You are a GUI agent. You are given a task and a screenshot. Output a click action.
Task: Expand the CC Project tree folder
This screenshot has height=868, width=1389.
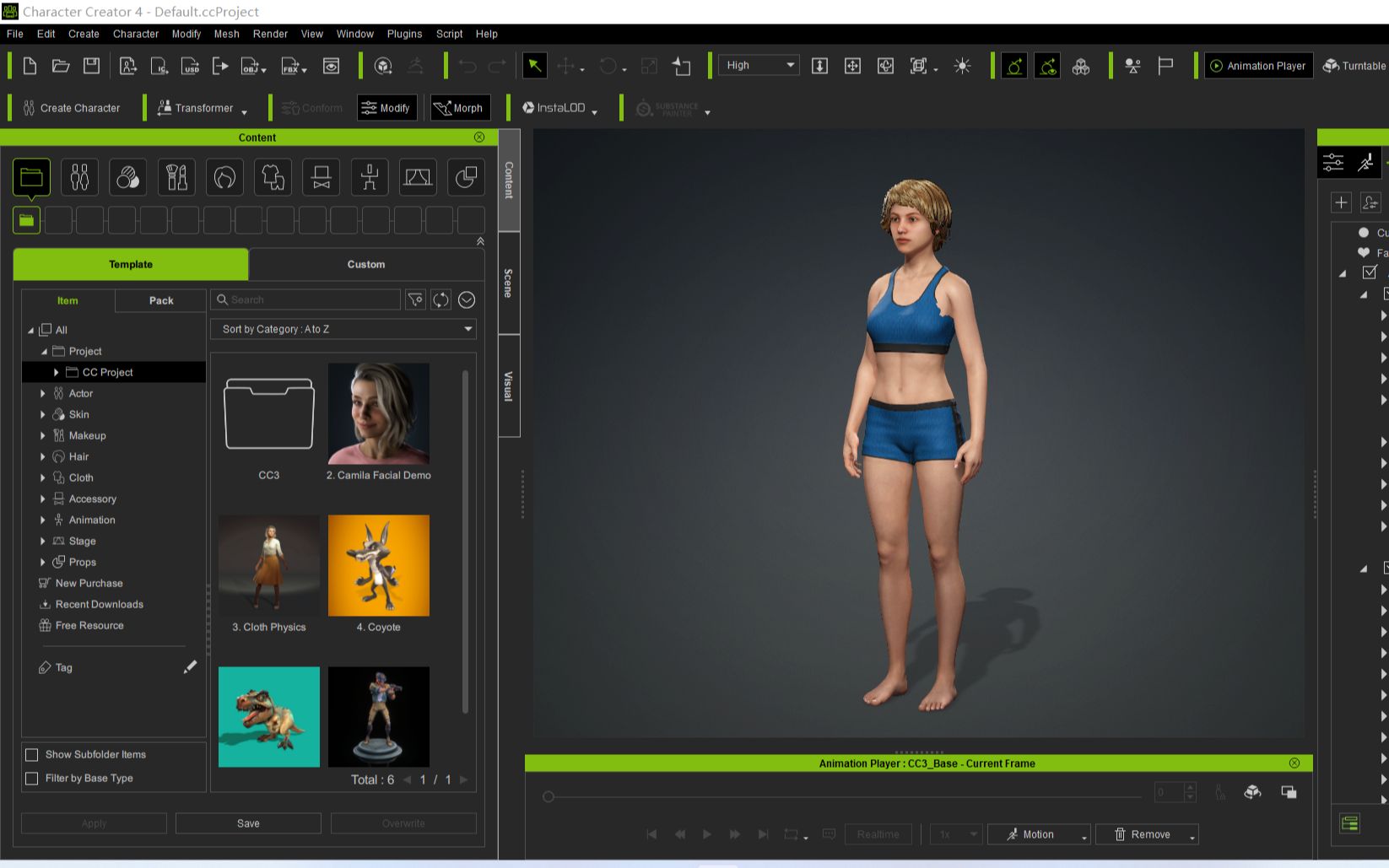tap(57, 372)
